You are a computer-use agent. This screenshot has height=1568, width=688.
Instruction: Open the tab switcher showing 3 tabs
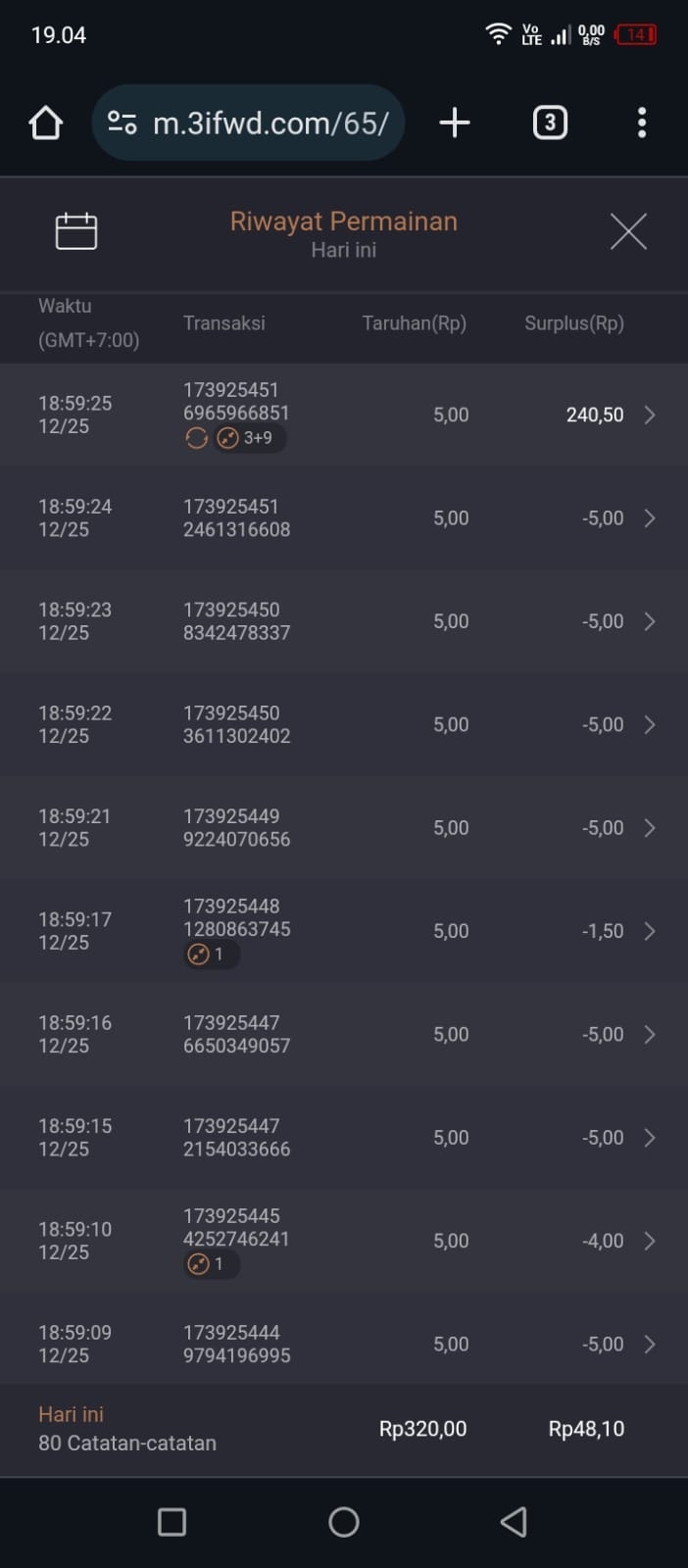pos(549,122)
